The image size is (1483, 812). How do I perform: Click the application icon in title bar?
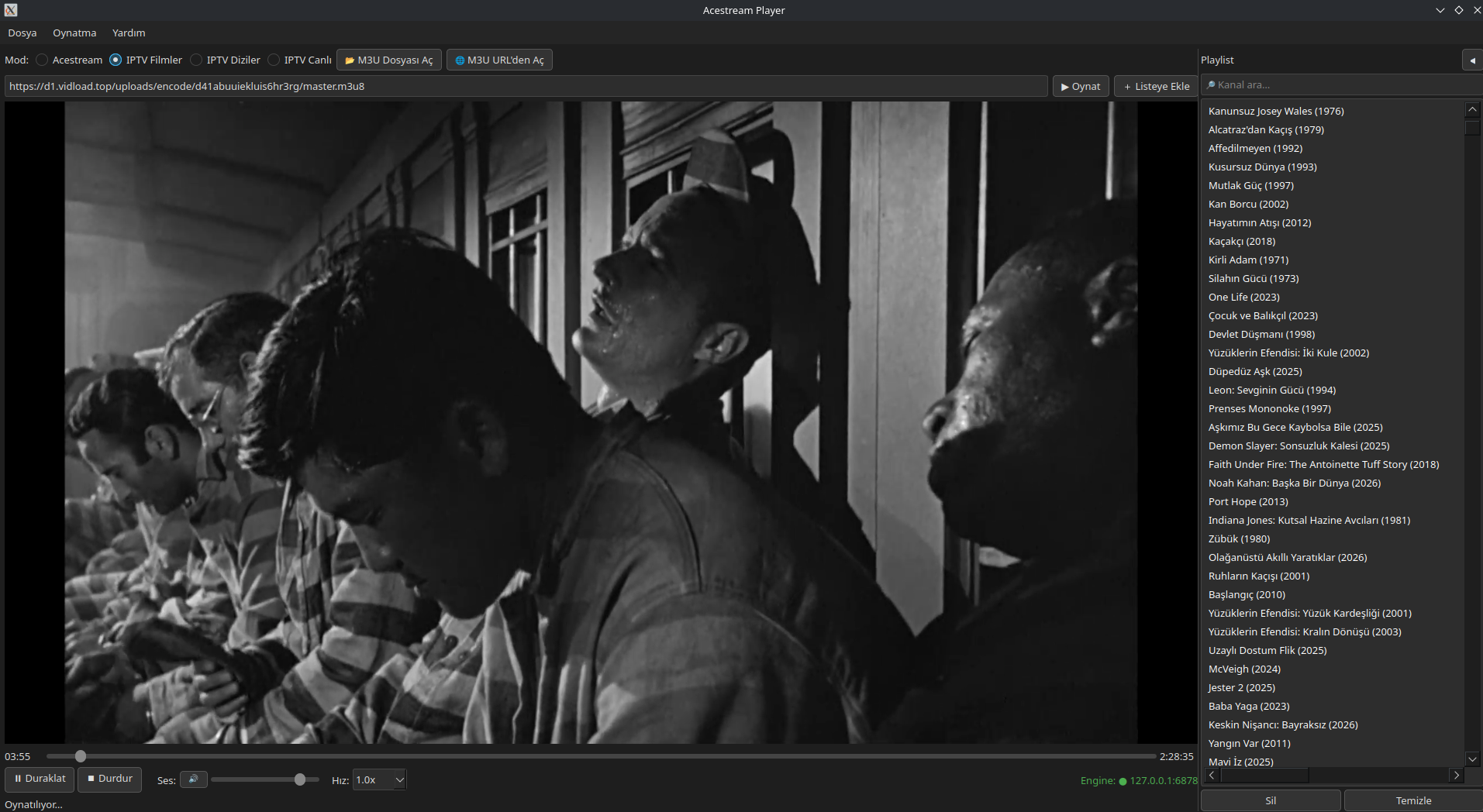click(x=10, y=10)
